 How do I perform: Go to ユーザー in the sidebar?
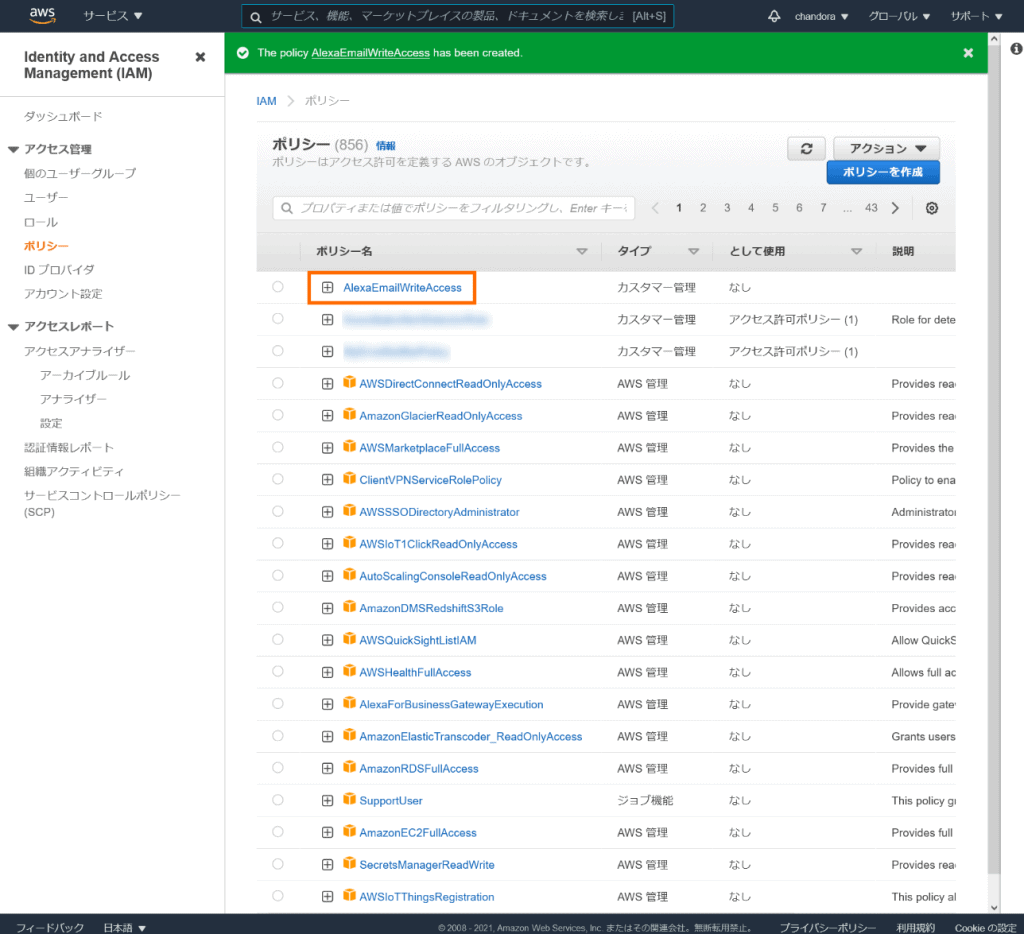tap(46, 197)
